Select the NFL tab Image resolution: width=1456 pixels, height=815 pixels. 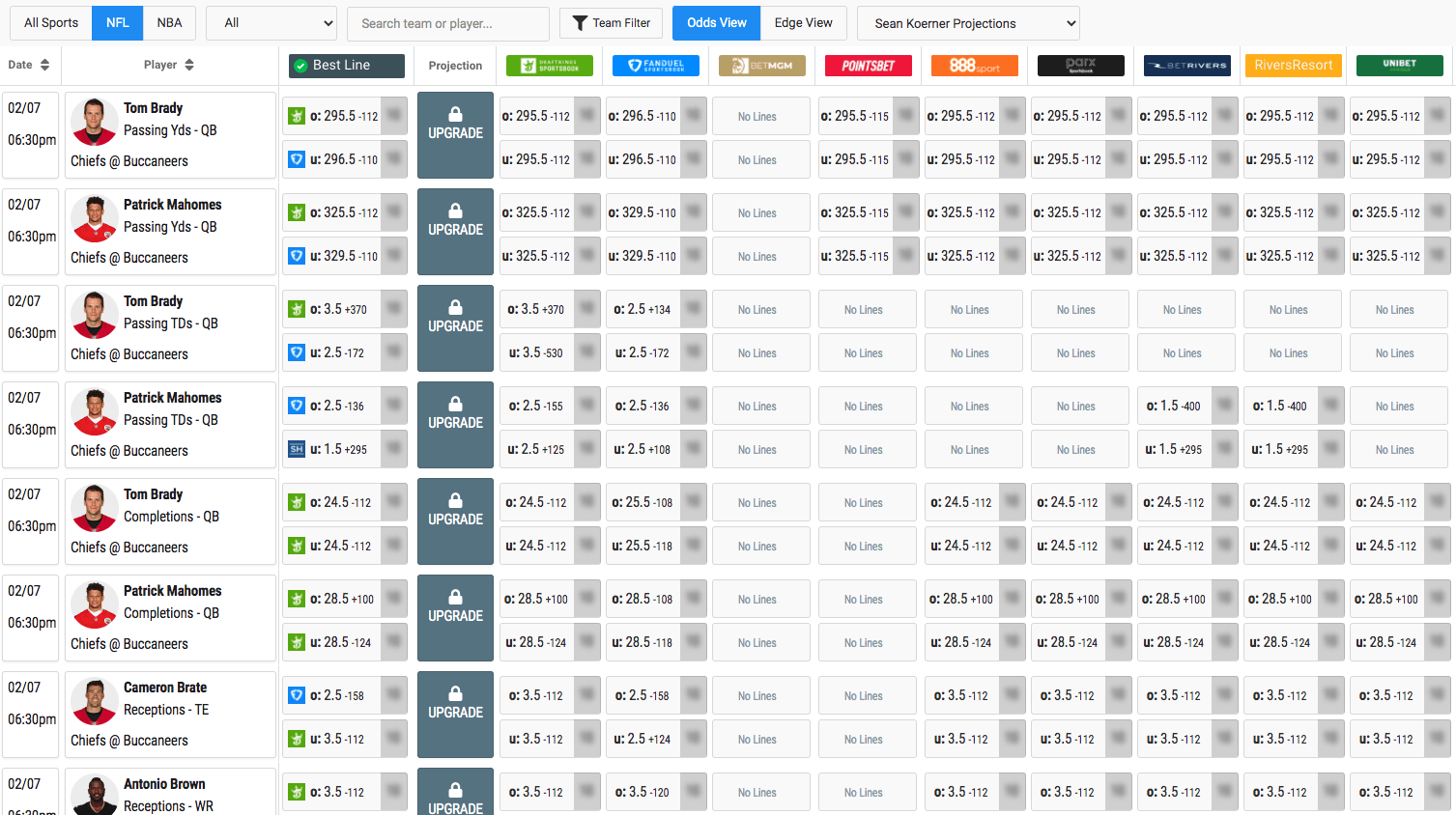(x=118, y=23)
